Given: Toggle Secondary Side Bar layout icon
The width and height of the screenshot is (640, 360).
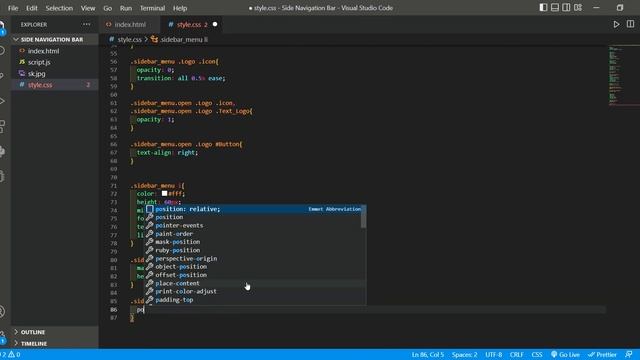Looking at the screenshot, I should tap(566, 8).
